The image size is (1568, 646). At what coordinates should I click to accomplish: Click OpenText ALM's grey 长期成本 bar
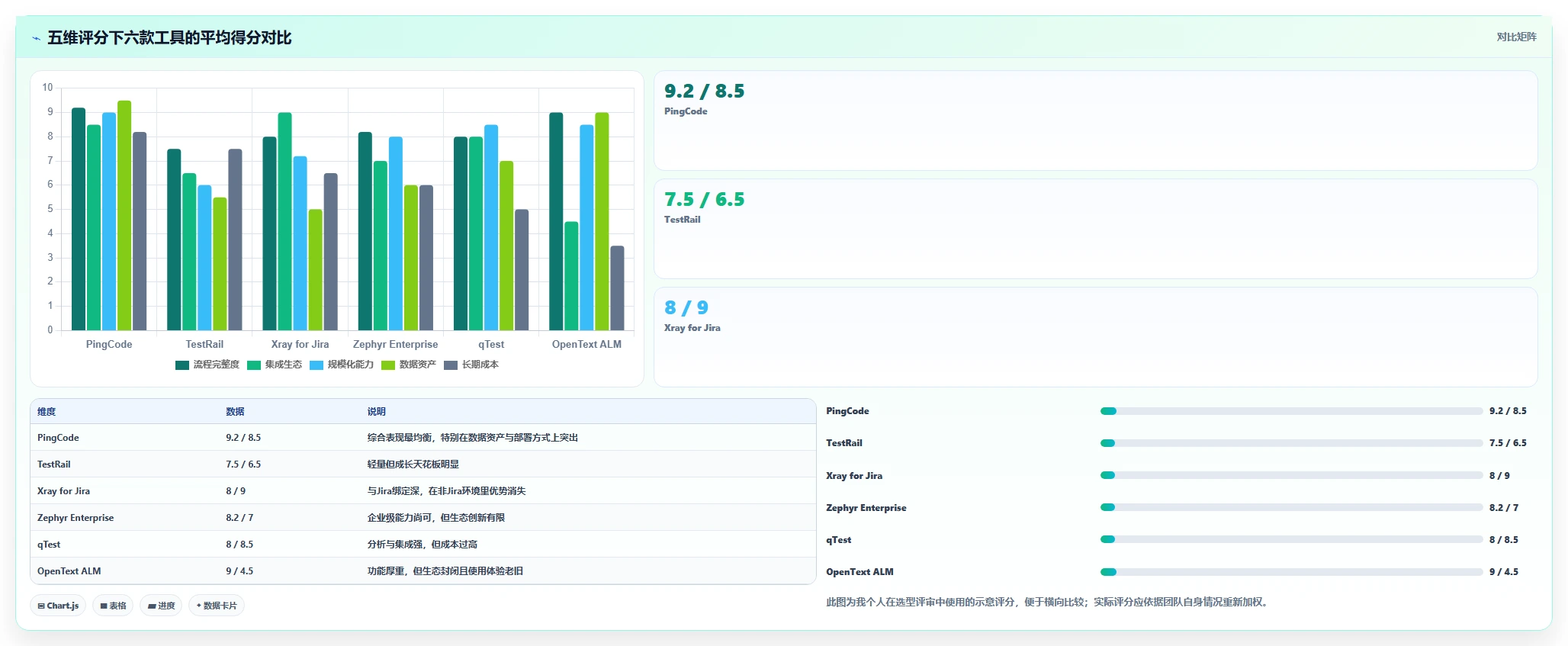617,288
